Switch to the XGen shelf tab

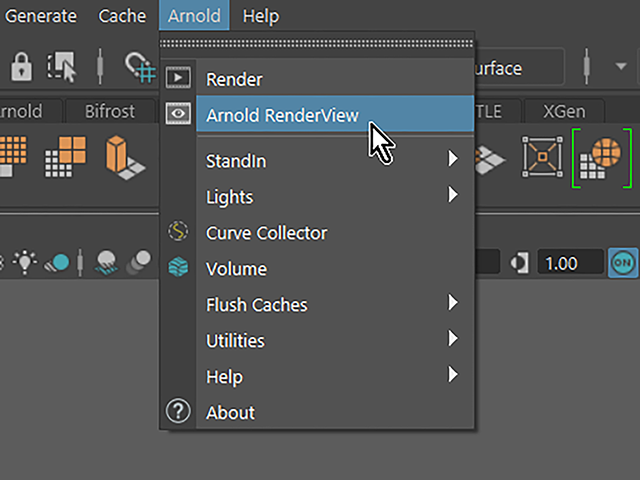coord(564,111)
